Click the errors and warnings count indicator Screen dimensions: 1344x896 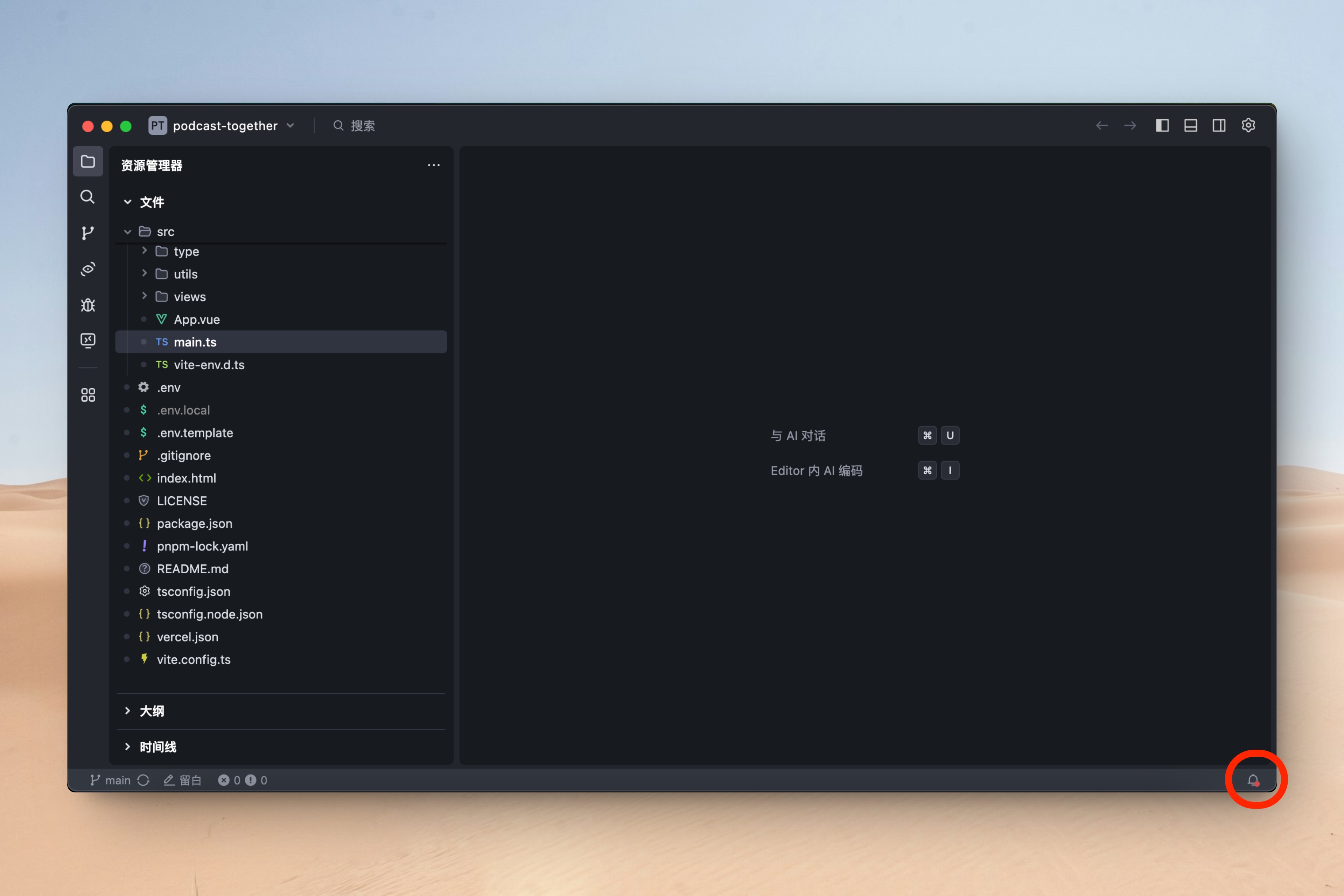tap(242, 780)
